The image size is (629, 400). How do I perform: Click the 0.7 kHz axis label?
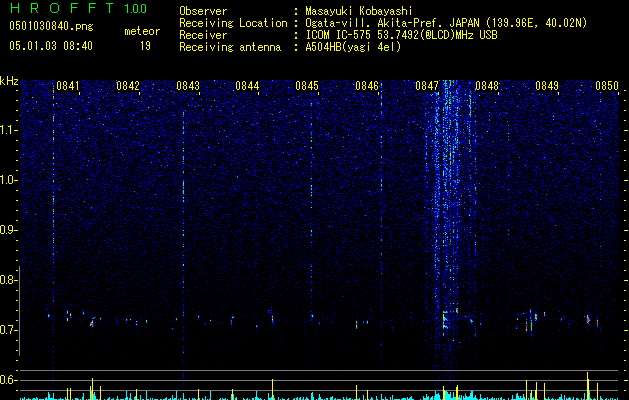8,330
